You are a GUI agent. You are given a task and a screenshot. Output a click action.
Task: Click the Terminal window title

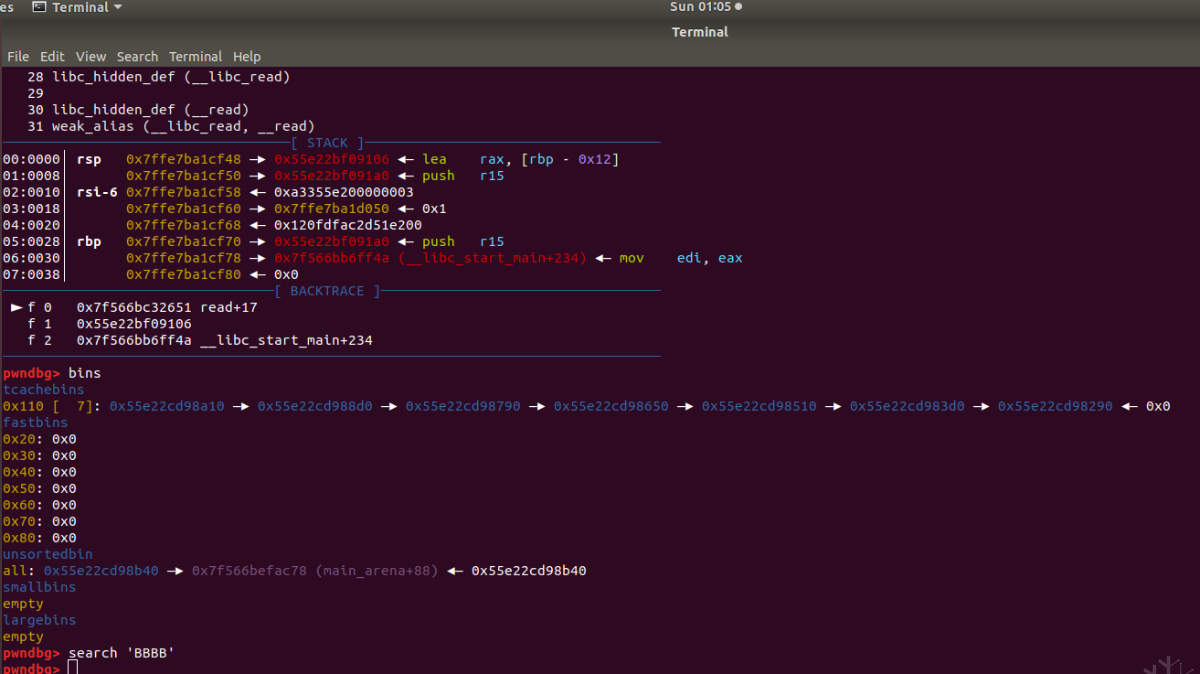[700, 32]
